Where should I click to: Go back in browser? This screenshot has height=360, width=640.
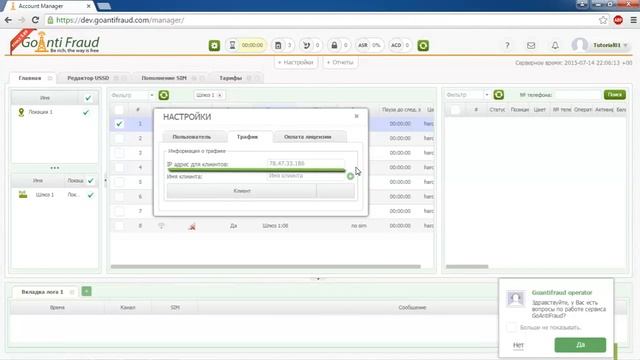point(8,20)
